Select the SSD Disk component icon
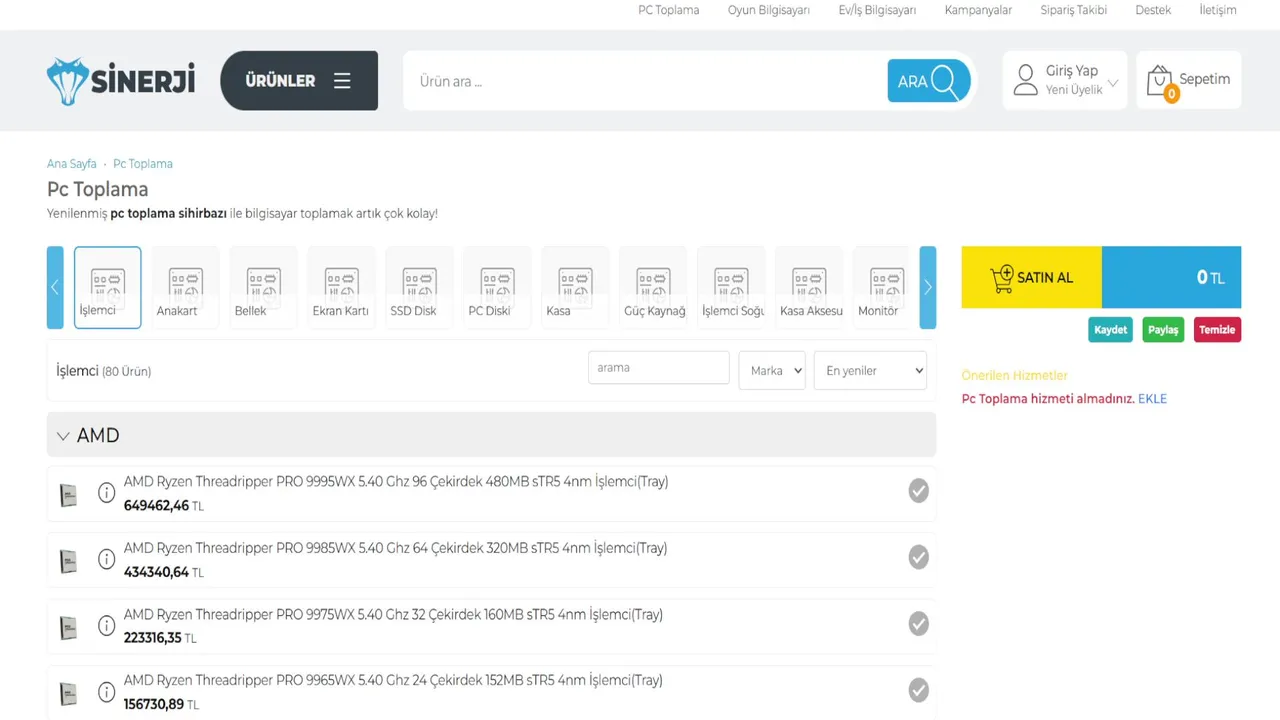 [x=420, y=288]
